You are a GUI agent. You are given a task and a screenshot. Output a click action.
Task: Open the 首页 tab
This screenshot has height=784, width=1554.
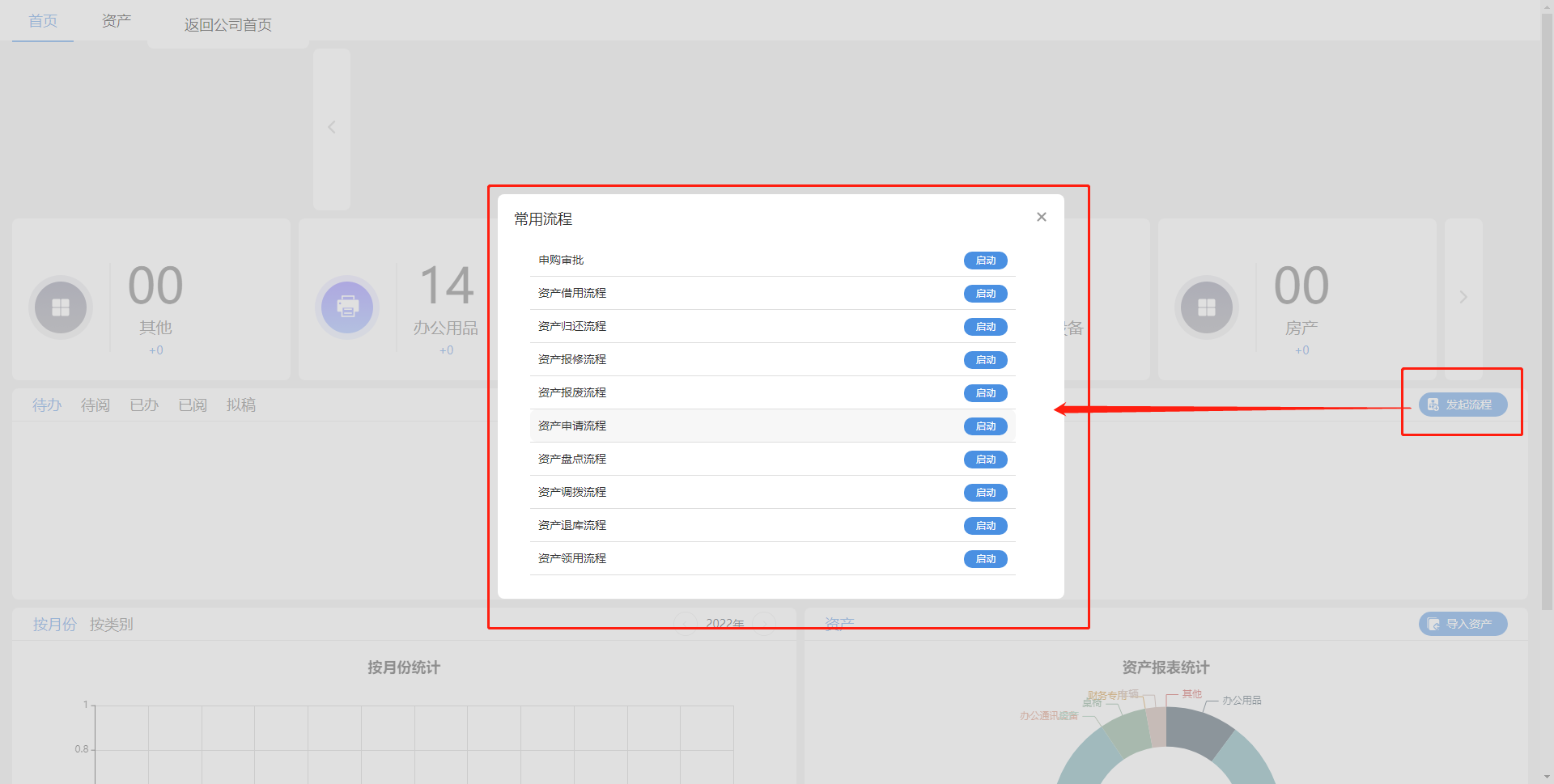tap(43, 21)
